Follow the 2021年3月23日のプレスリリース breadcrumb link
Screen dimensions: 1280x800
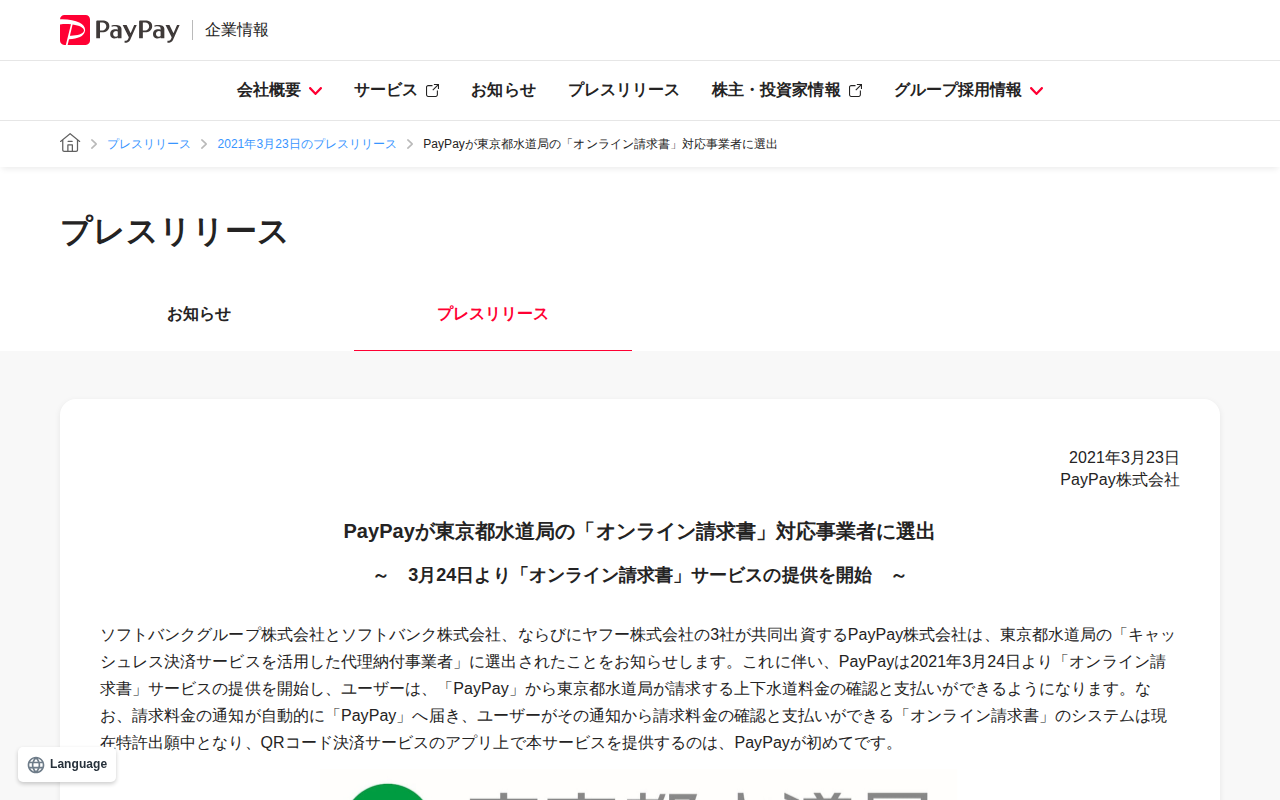tap(307, 144)
